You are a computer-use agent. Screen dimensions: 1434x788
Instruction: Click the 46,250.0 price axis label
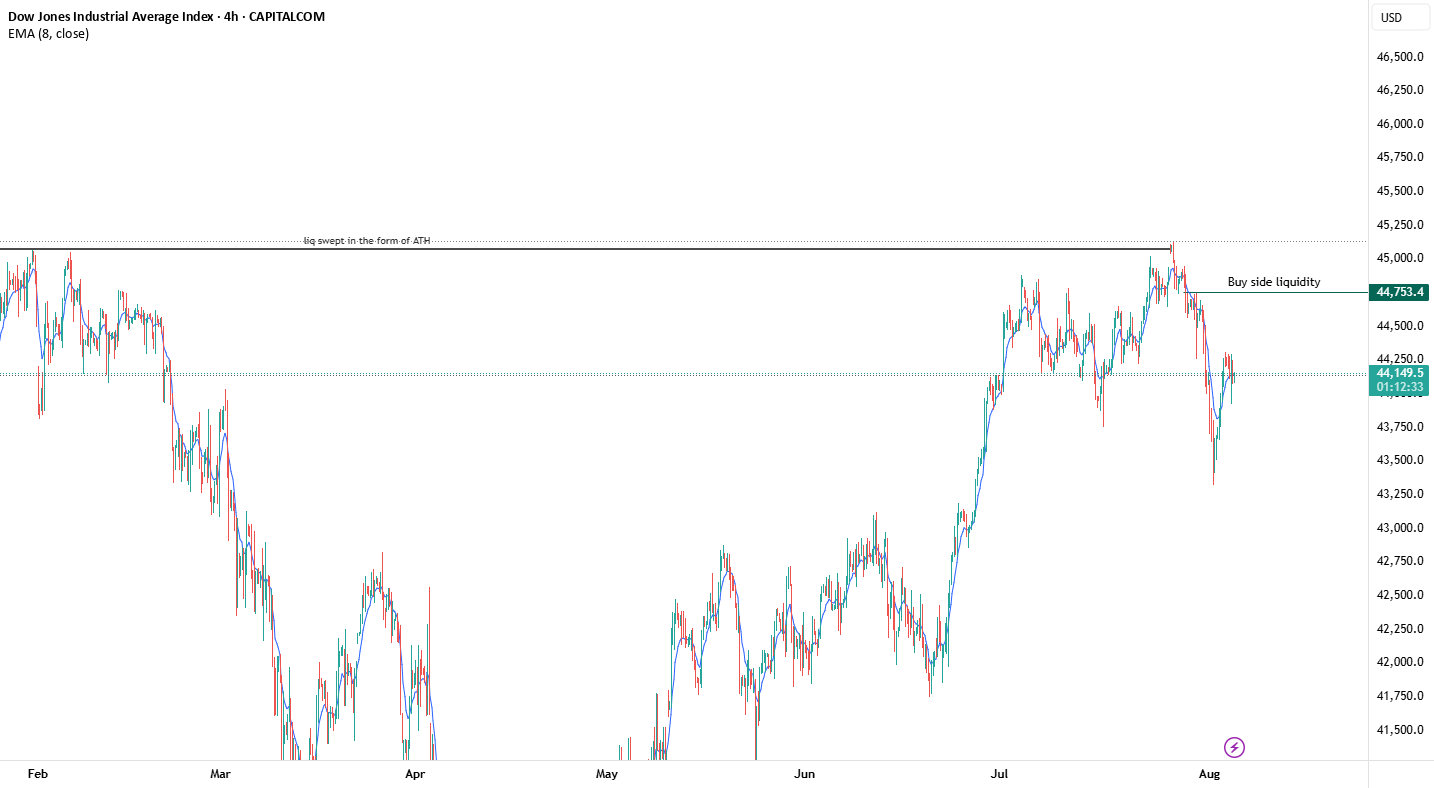(1400, 90)
